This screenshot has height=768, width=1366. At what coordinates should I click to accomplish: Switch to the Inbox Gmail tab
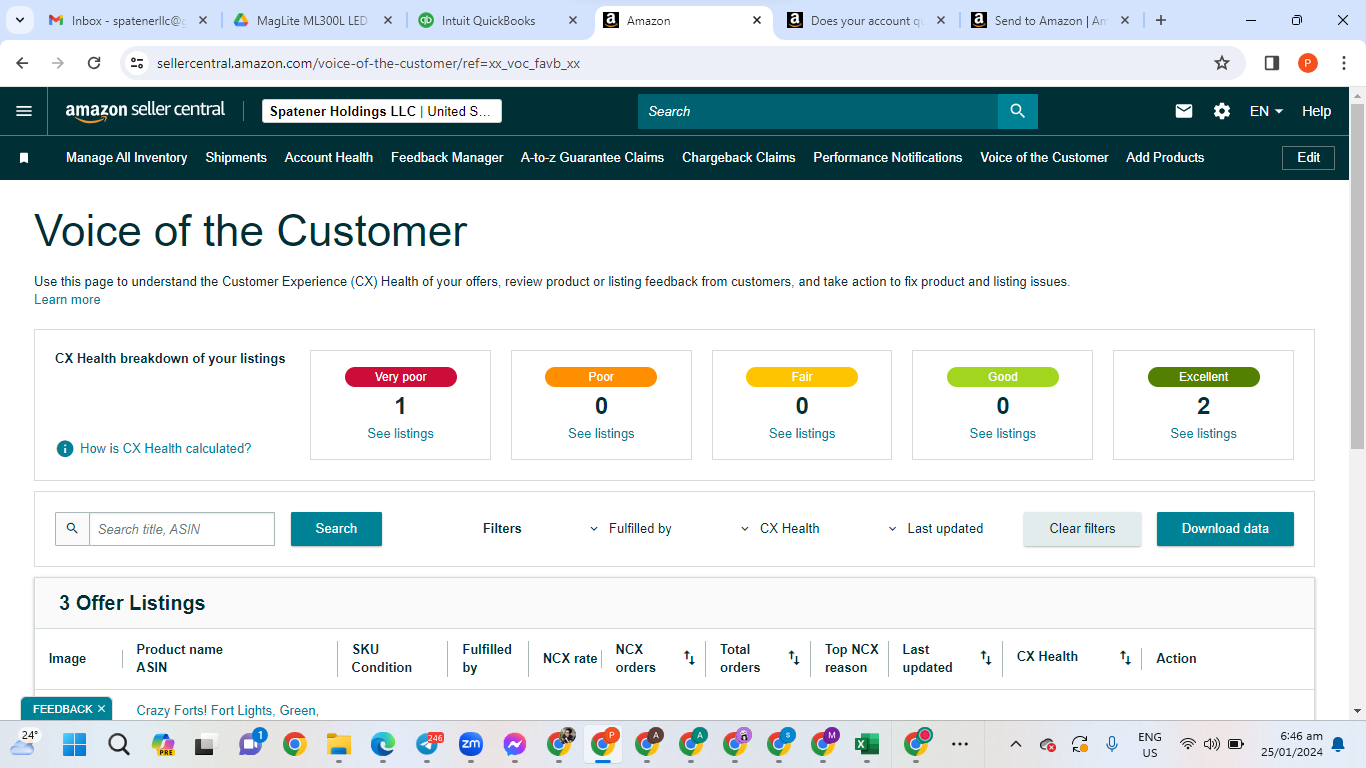click(130, 20)
